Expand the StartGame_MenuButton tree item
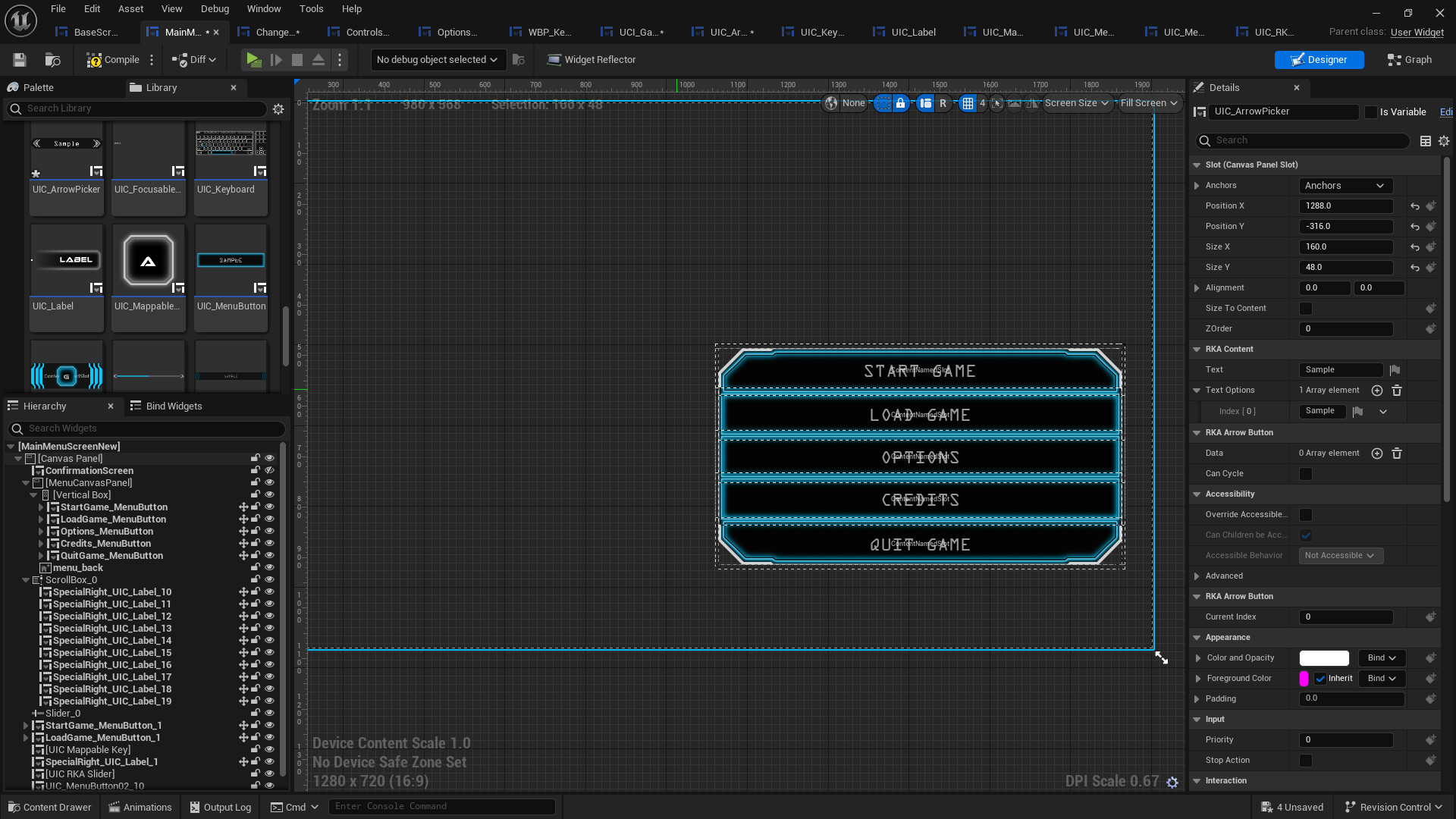 tap(41, 507)
